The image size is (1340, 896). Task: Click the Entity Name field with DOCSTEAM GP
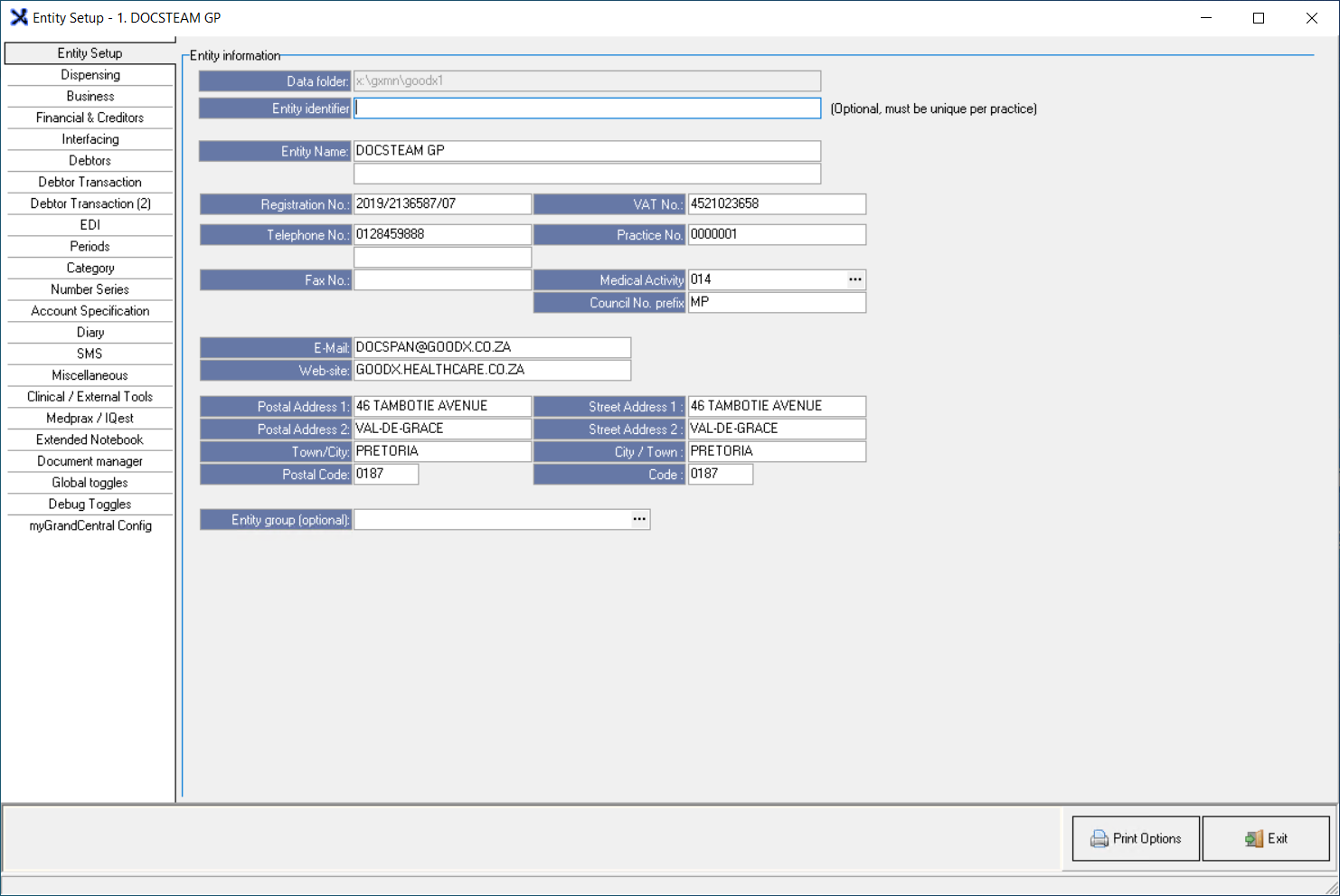587,151
